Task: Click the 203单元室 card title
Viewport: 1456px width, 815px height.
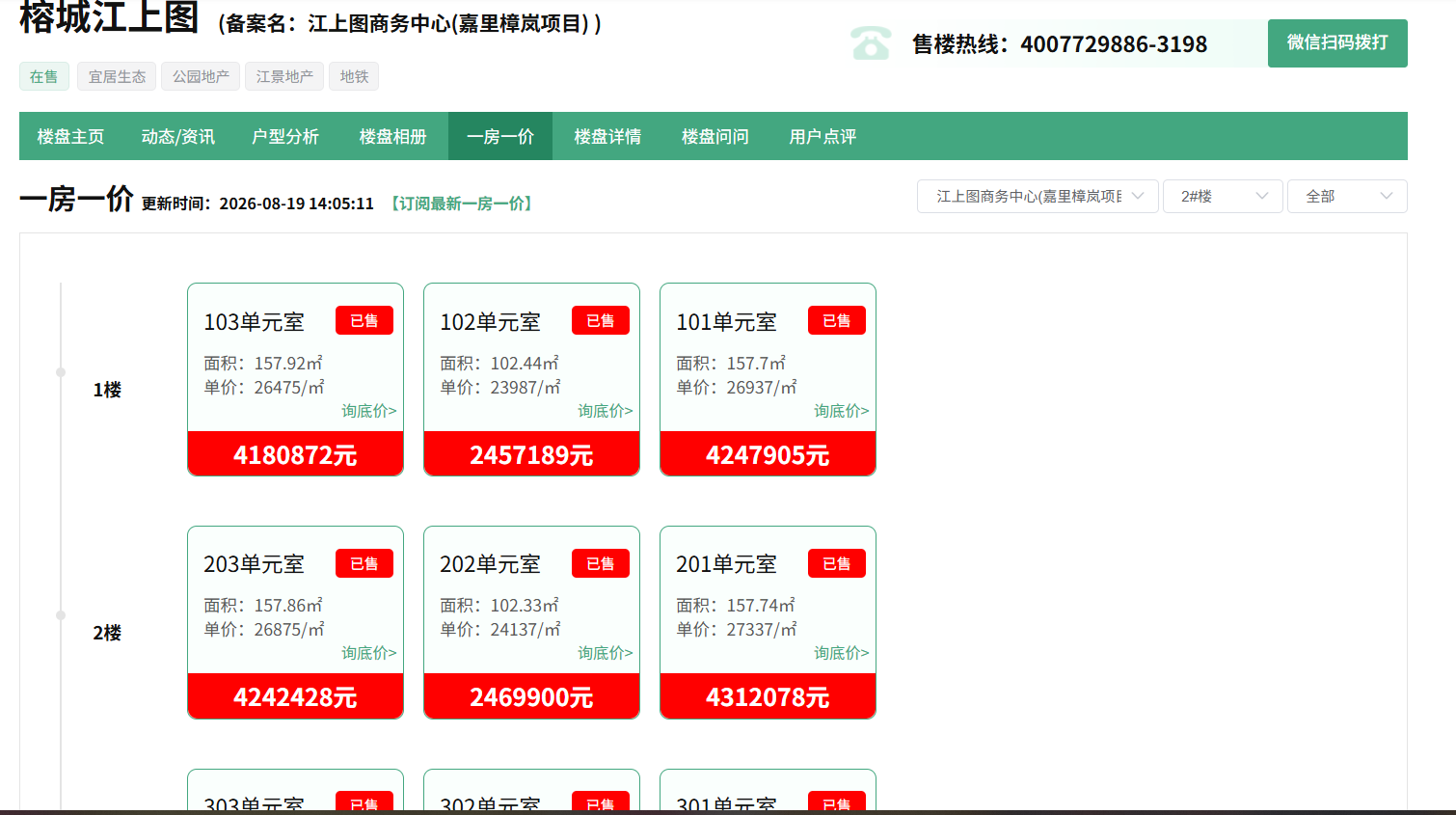Action: (254, 564)
